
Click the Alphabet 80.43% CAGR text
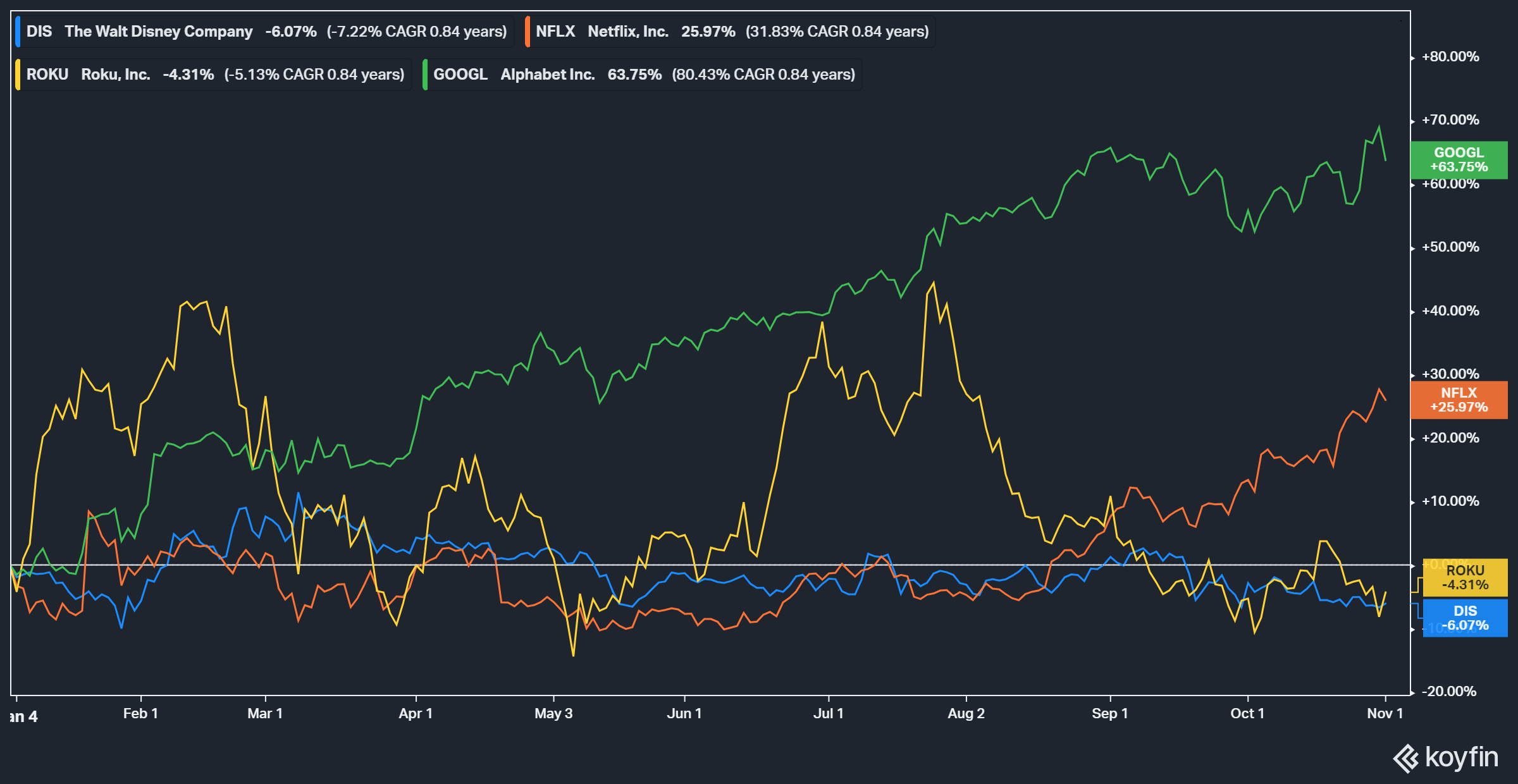(x=763, y=75)
